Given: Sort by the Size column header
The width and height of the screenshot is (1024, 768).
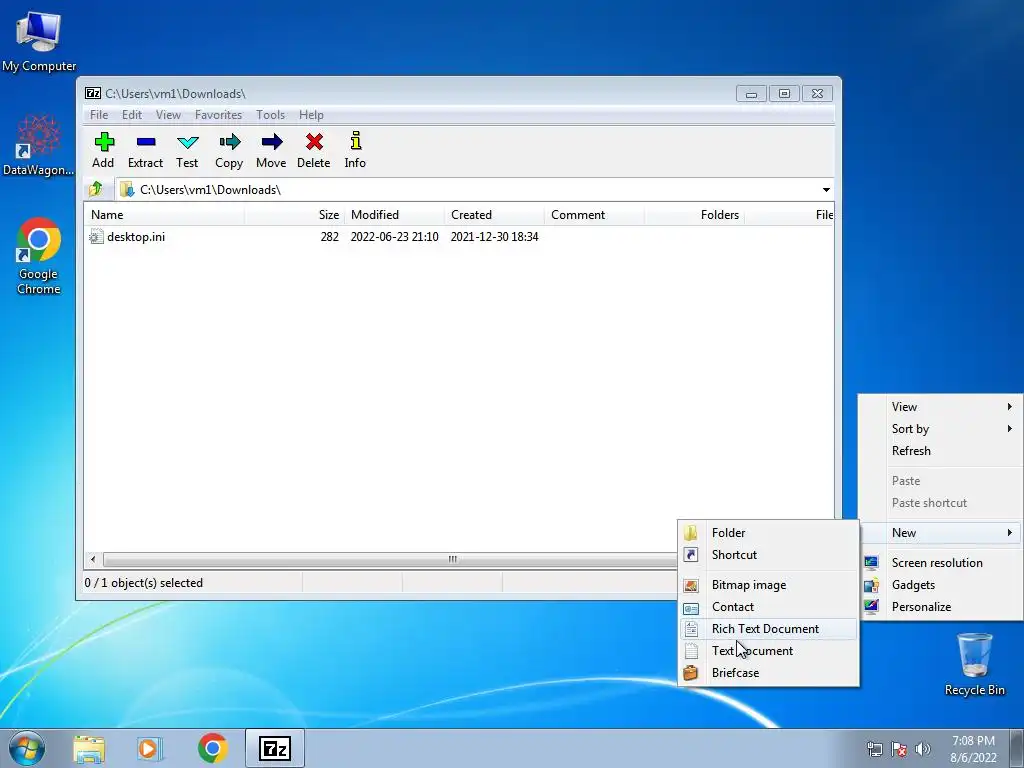Looking at the screenshot, I should click(x=295, y=215).
